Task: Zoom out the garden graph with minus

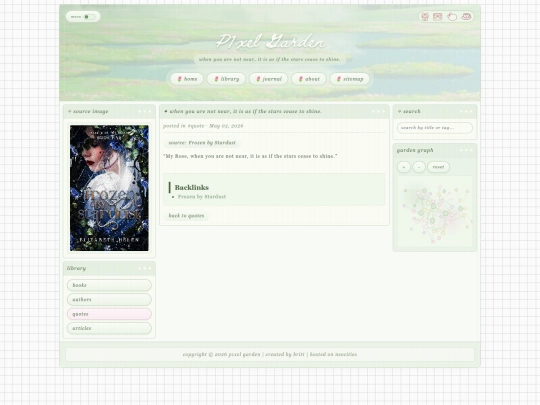Action: [419, 167]
